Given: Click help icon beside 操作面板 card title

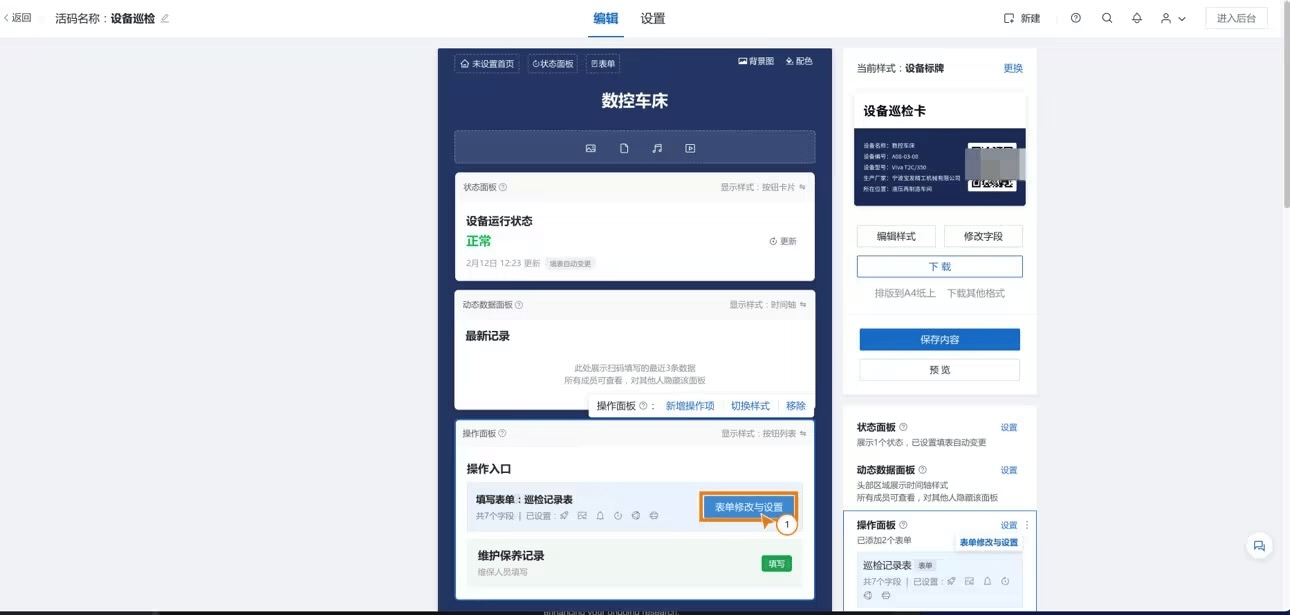Looking at the screenshot, I should click(x=502, y=433).
